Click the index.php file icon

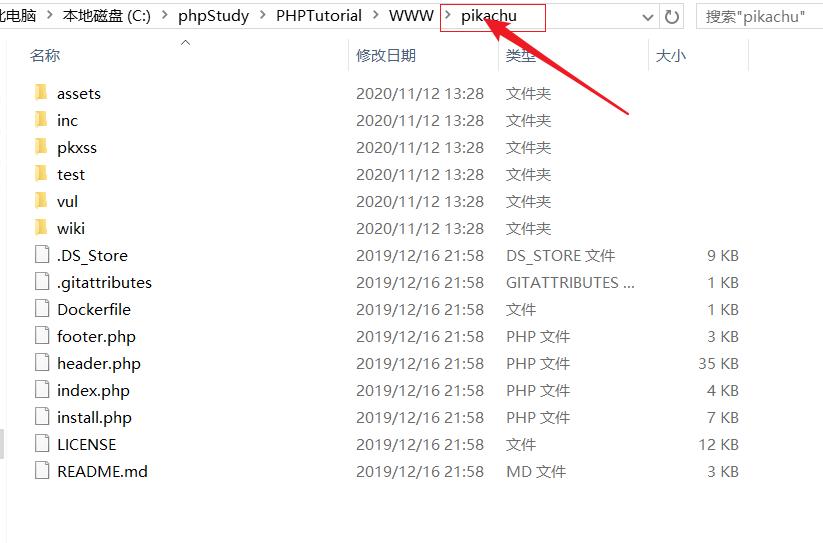click(x=42, y=390)
